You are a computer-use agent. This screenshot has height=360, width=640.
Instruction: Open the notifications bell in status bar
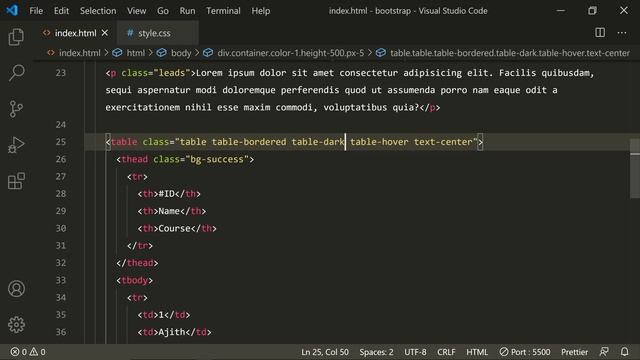point(624,352)
